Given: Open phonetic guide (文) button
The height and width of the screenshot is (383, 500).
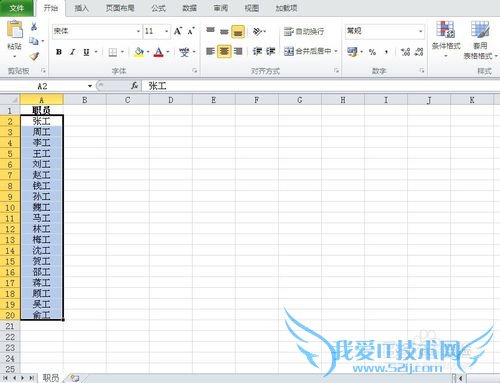Looking at the screenshot, I should (x=184, y=52).
